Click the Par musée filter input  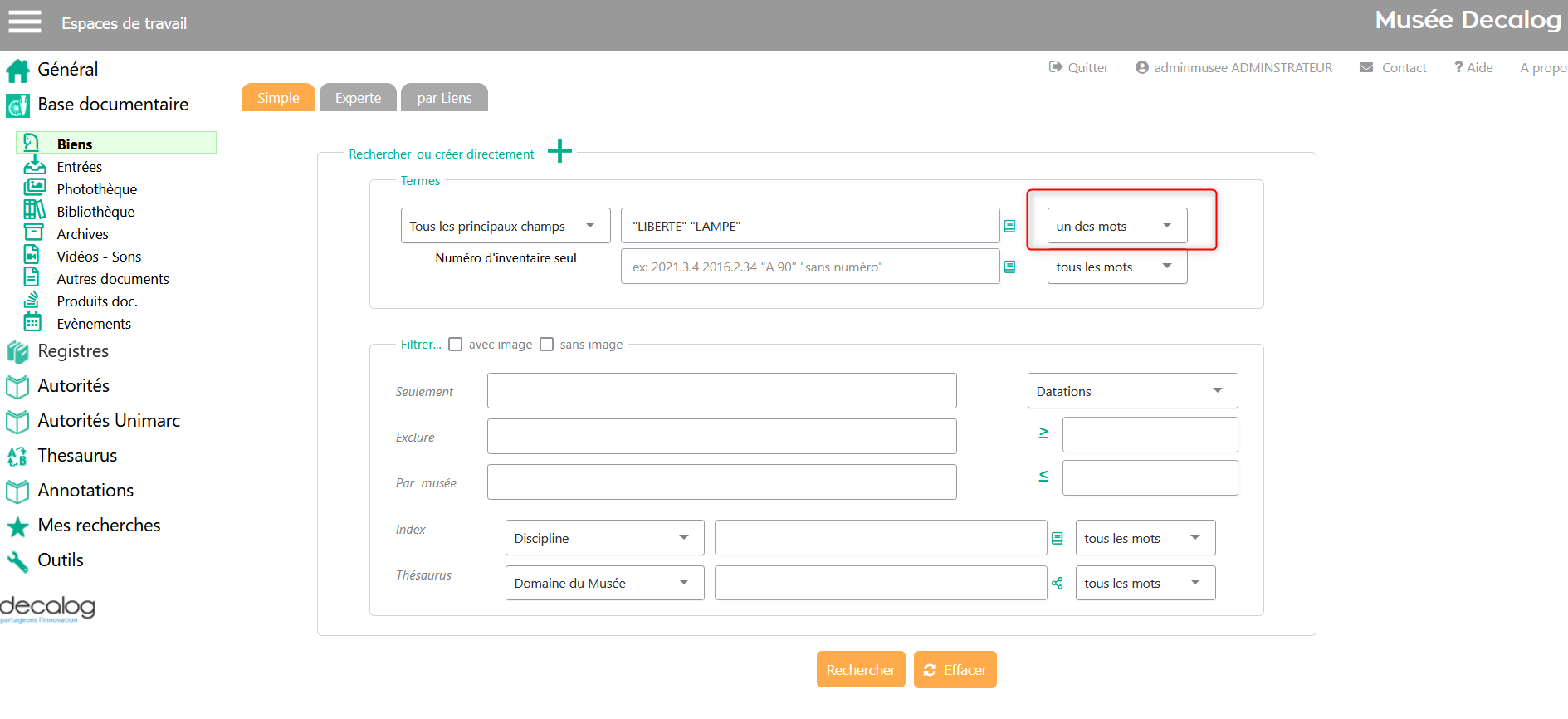[x=722, y=482]
